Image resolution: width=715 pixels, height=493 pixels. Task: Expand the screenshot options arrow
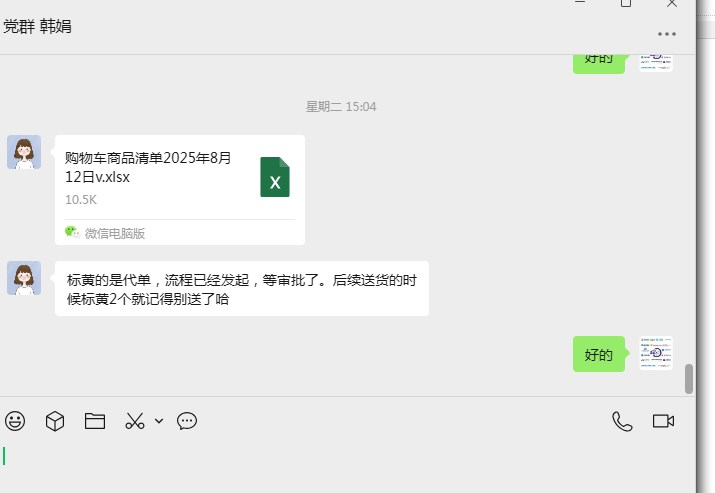159,421
